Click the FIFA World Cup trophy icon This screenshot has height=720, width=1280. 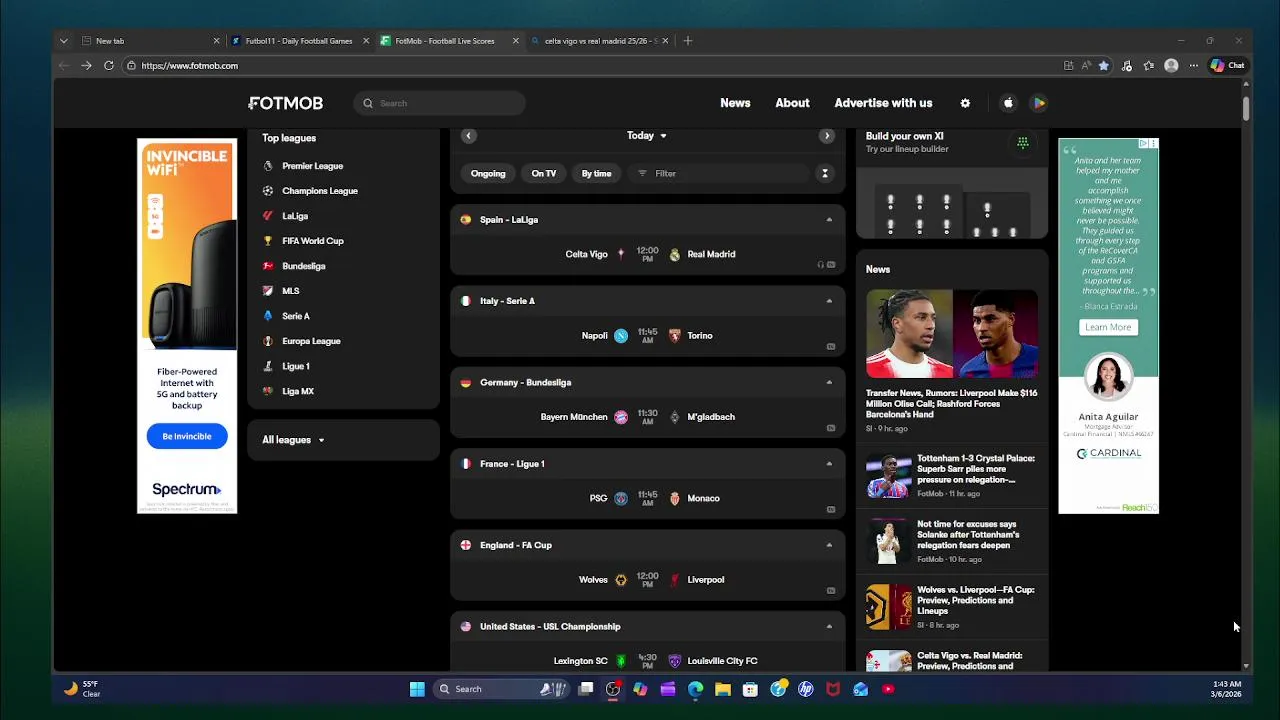click(268, 241)
